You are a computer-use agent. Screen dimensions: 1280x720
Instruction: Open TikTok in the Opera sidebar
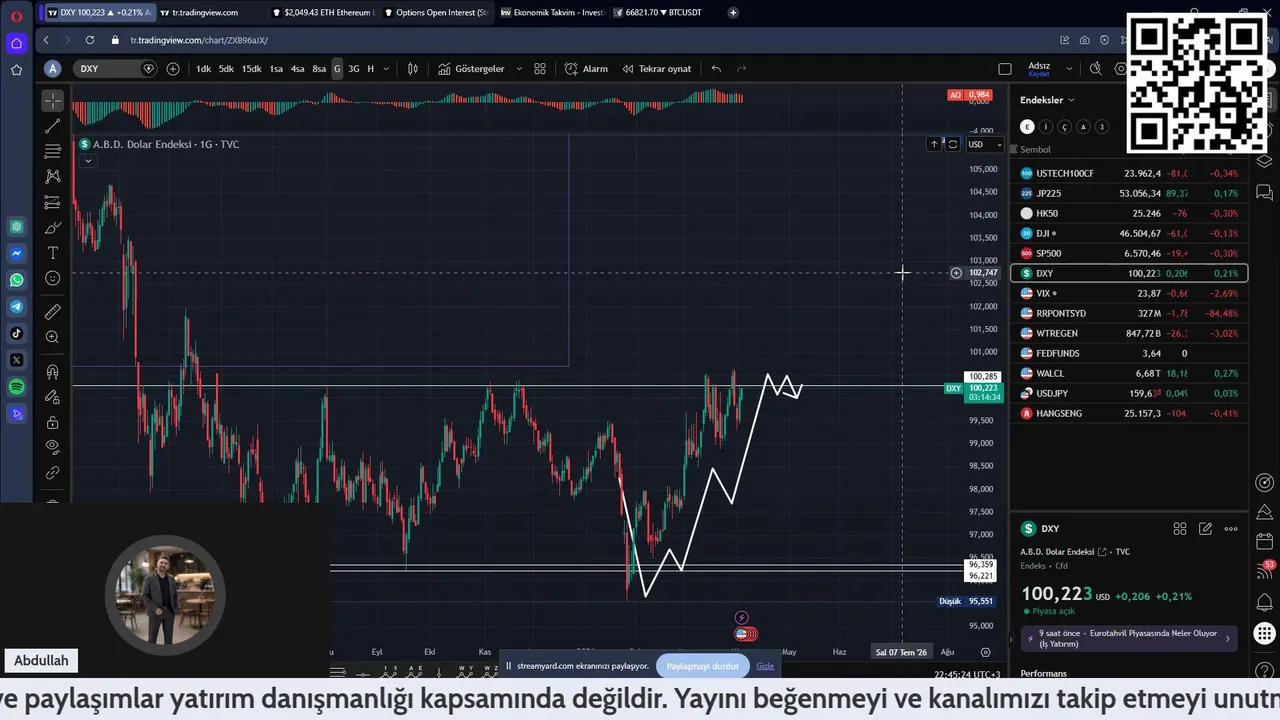coord(17,333)
